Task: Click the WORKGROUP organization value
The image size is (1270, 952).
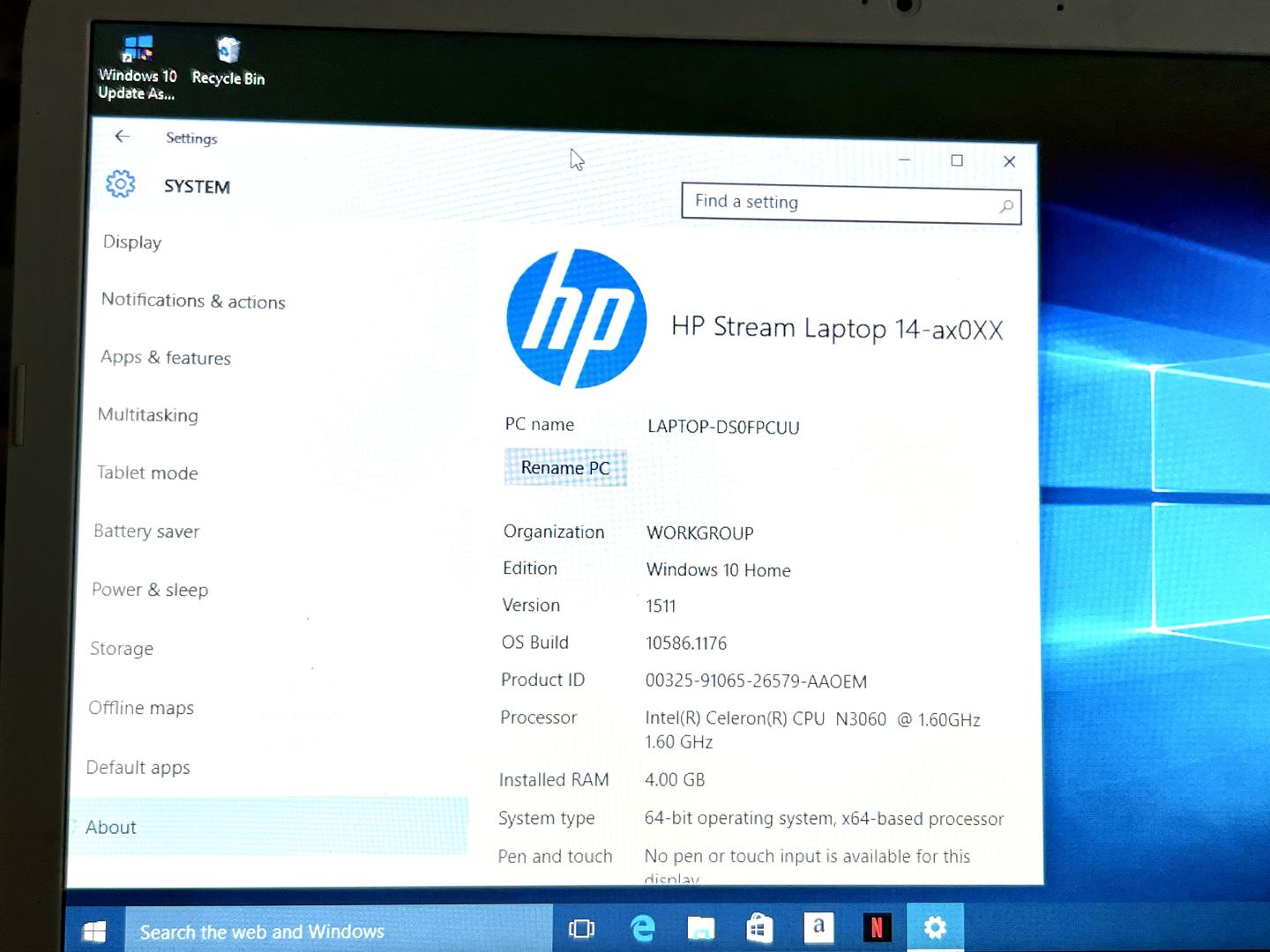Action: pos(699,533)
